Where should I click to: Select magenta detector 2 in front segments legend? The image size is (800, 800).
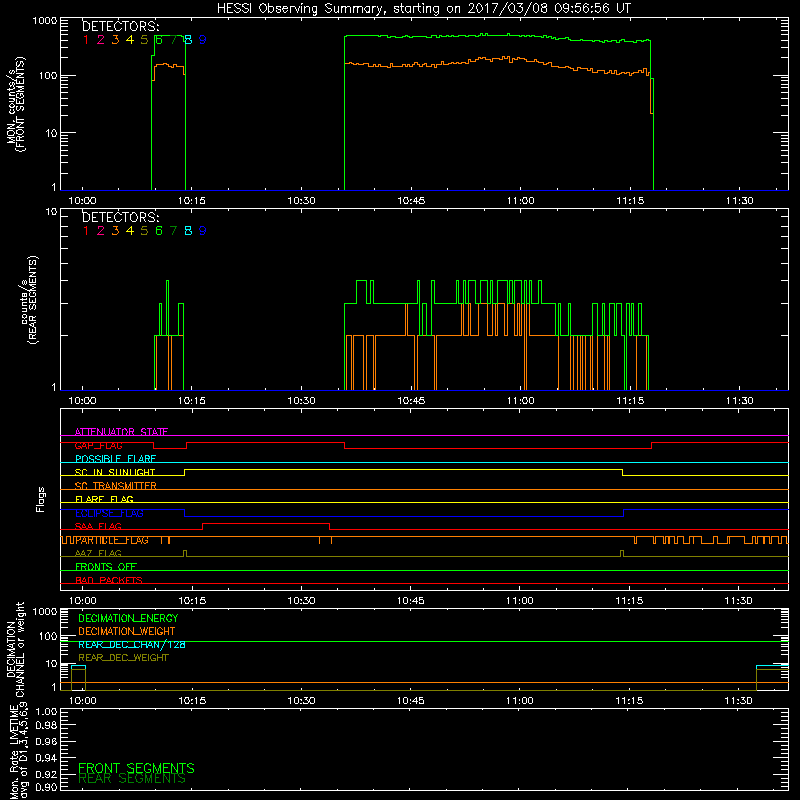[x=101, y=40]
